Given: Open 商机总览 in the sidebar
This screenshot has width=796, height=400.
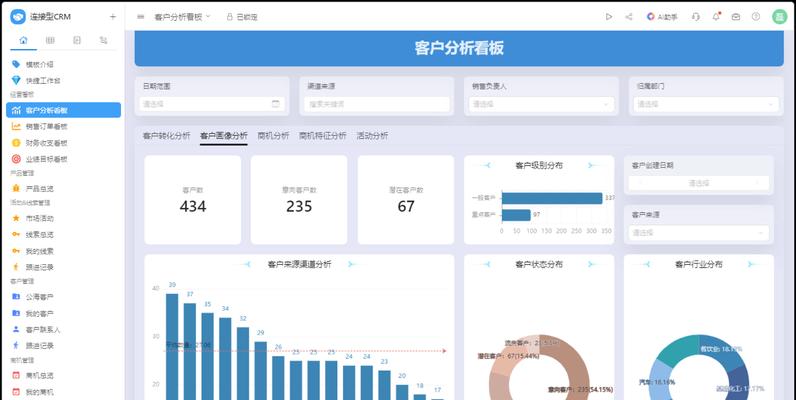Looking at the screenshot, I should [63, 376].
